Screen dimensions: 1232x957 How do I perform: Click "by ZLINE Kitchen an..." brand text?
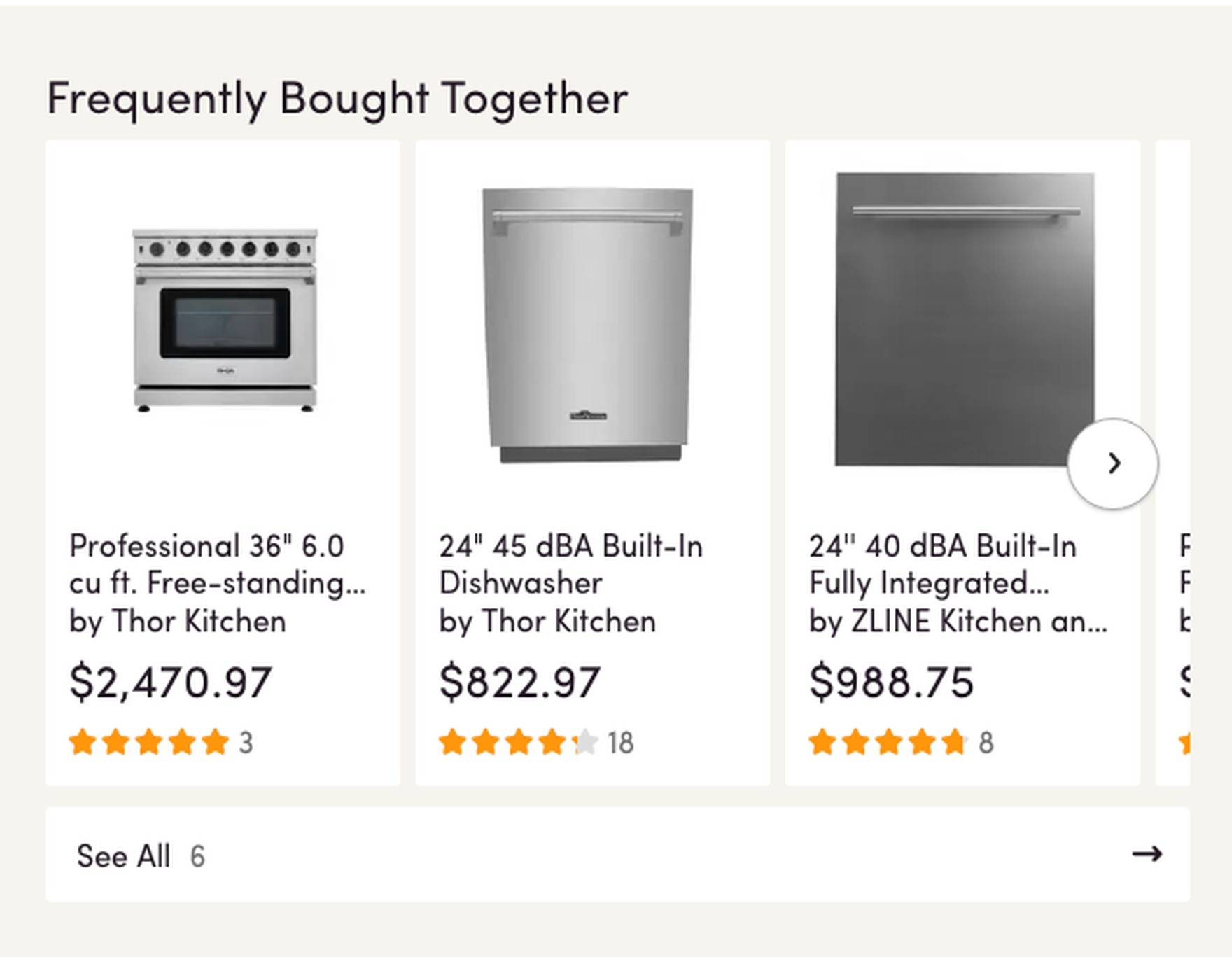[958, 622]
